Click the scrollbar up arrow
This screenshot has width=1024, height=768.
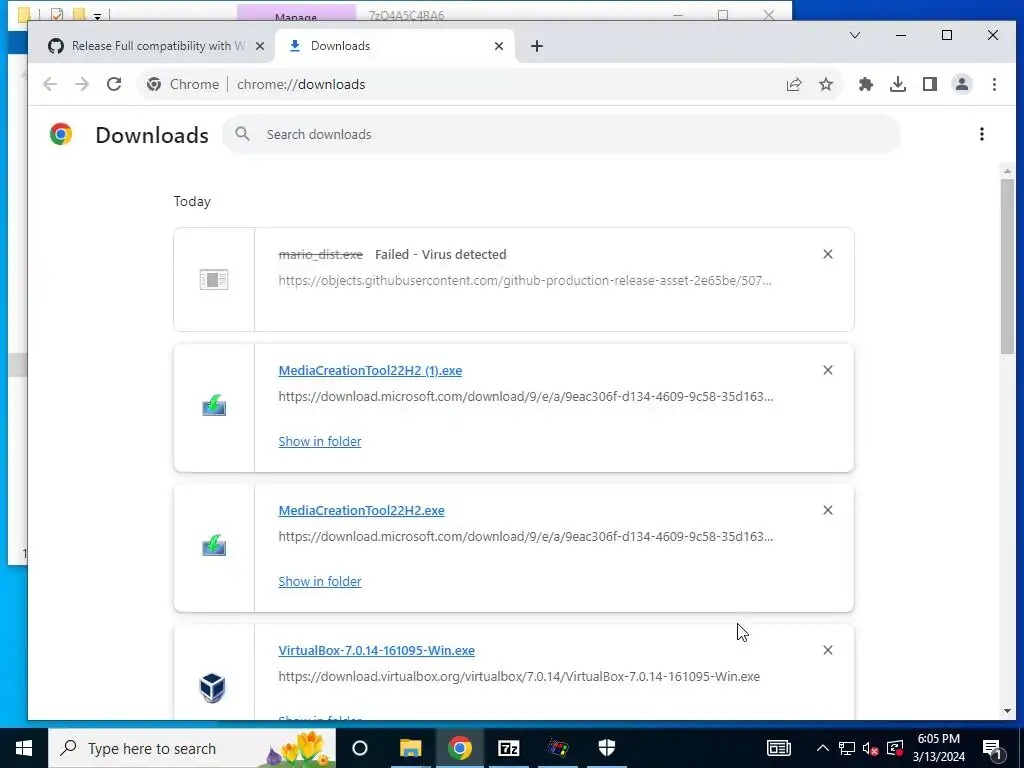[x=1007, y=171]
